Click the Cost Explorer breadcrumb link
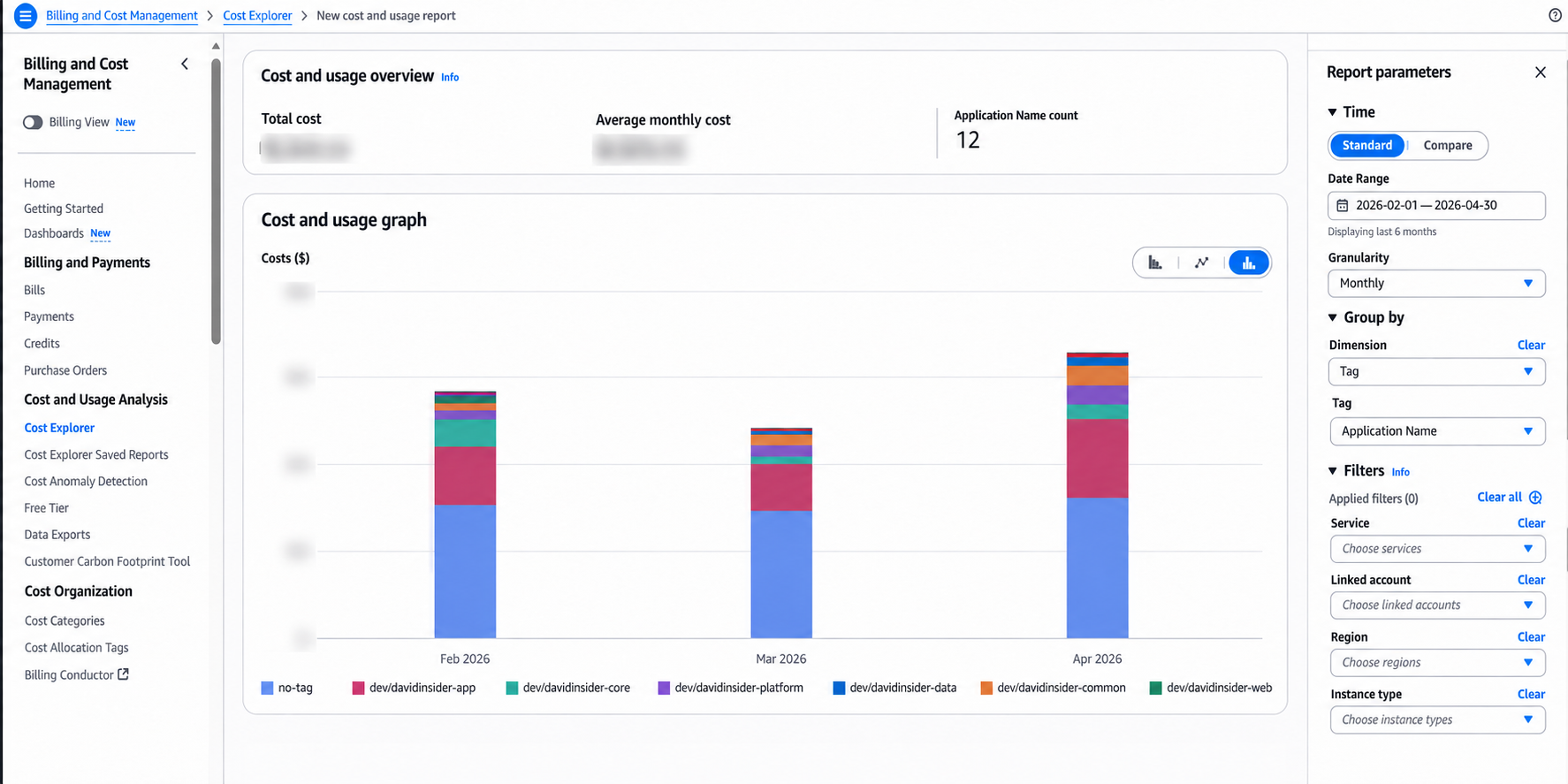1568x784 pixels. pos(257,16)
